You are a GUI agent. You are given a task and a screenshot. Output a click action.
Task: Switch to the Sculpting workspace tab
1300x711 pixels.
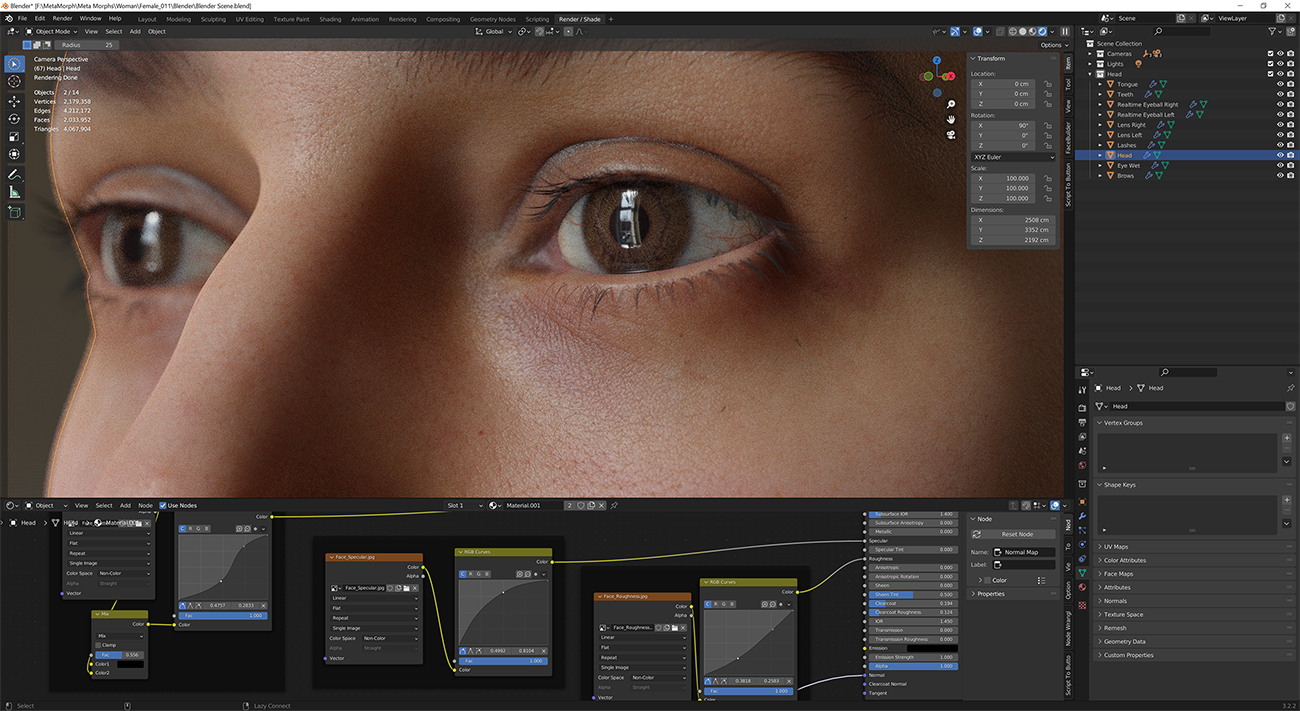pos(213,19)
